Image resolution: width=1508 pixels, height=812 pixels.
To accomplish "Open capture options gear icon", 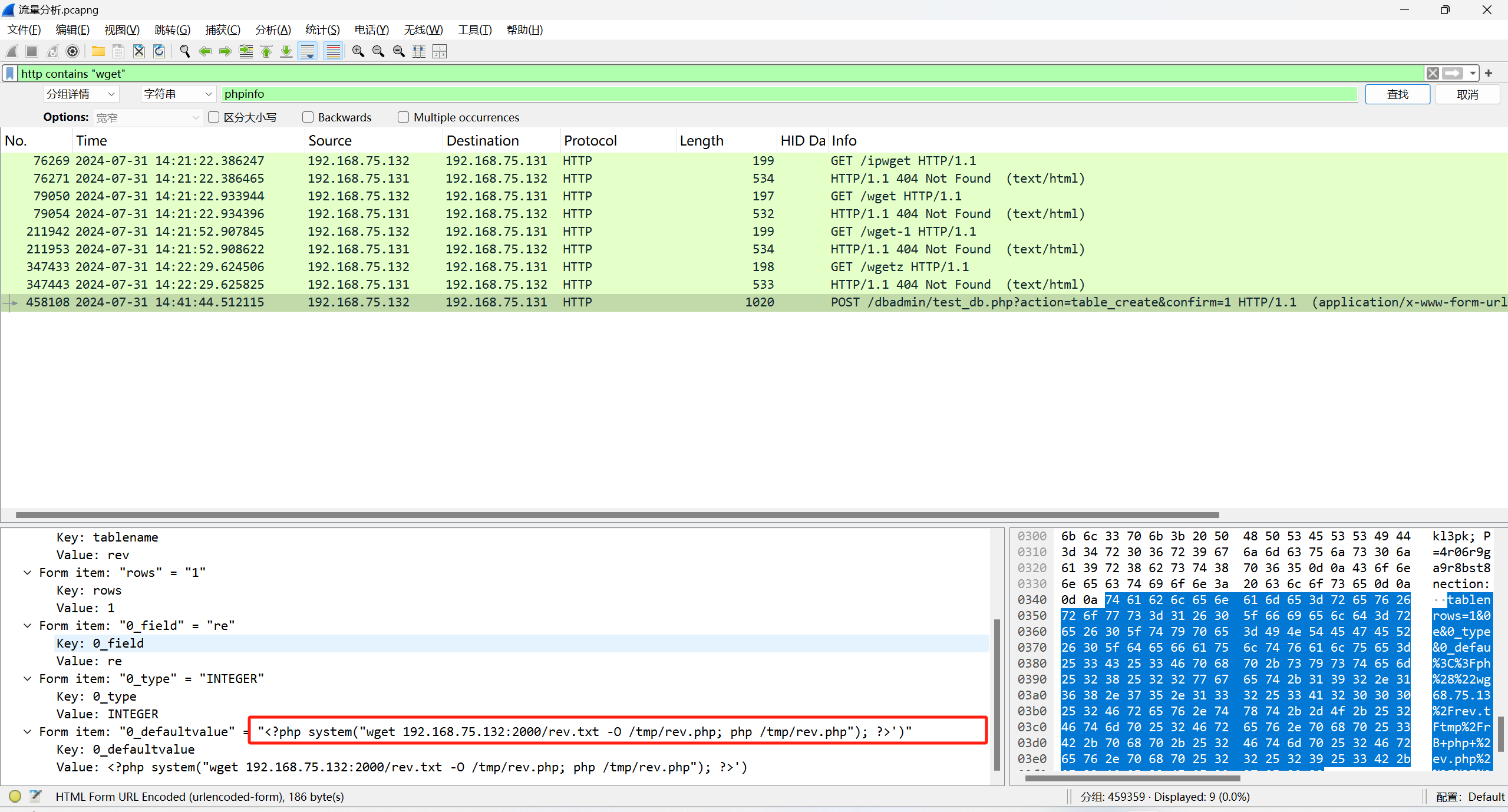I will tap(72, 52).
